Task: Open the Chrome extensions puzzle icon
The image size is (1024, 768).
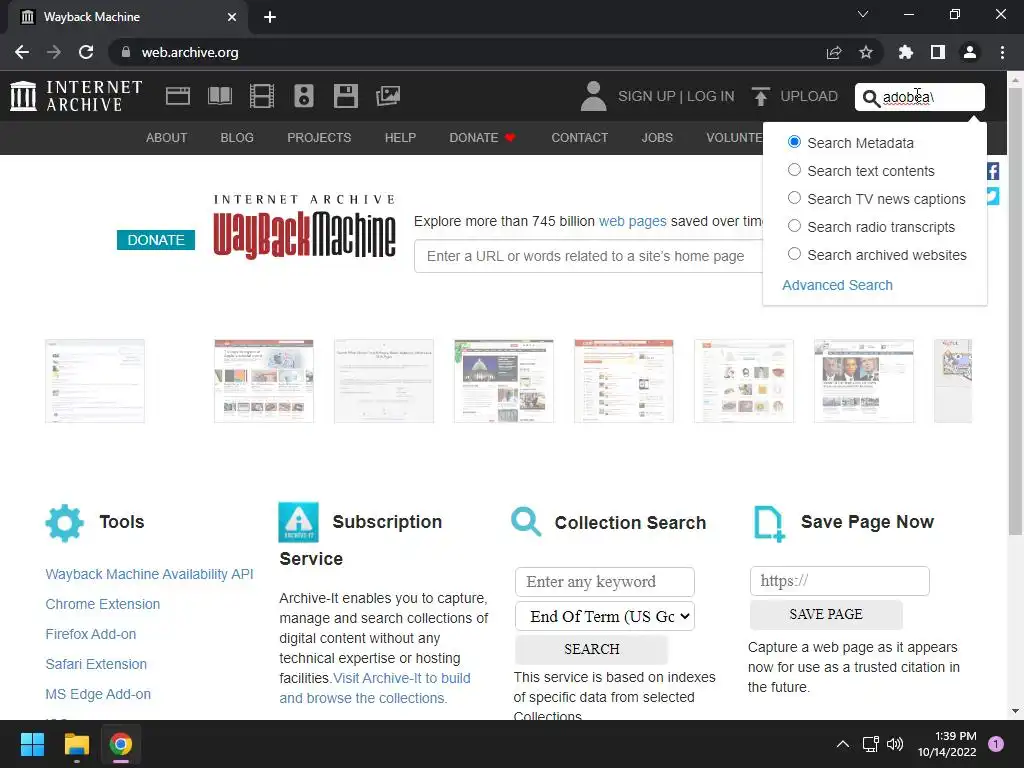Action: tap(906, 52)
